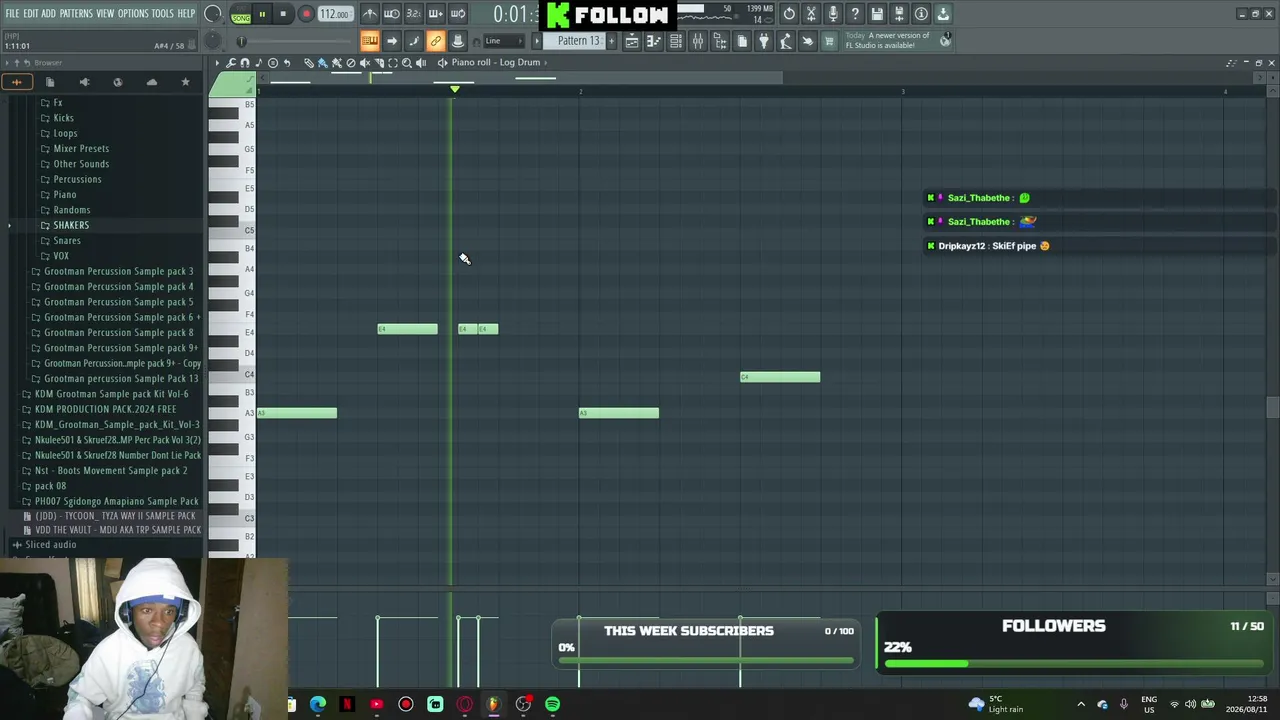The image size is (1280, 720).
Task: Save project with floppy disk icon
Action: point(877,14)
